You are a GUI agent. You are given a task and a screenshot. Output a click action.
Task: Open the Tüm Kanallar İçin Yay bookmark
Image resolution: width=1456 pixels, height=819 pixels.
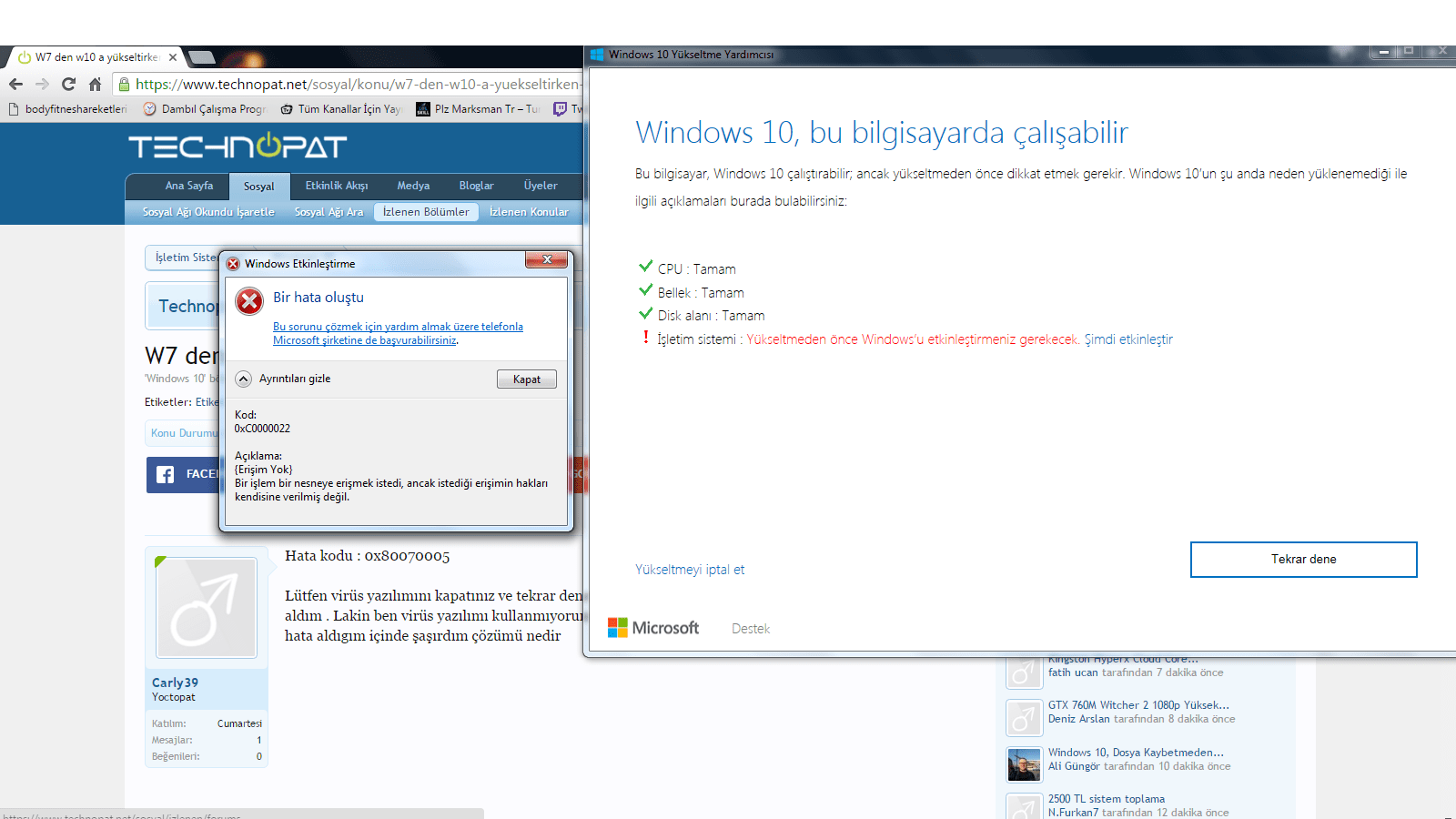[340, 109]
